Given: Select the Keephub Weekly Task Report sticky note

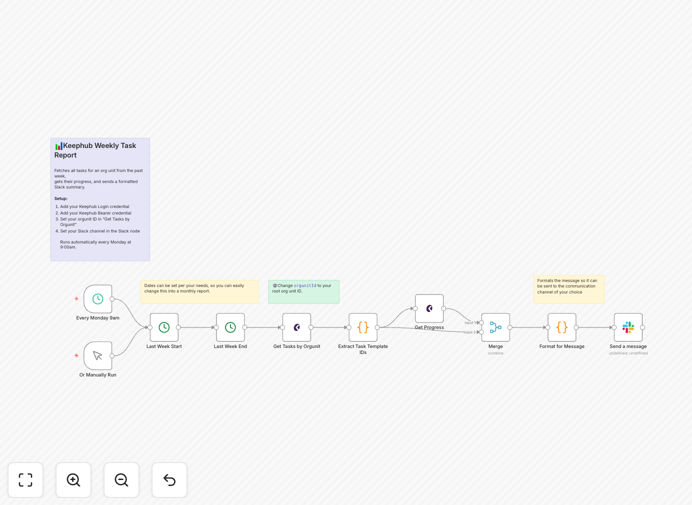Looking at the screenshot, I should pyautogui.click(x=100, y=199).
